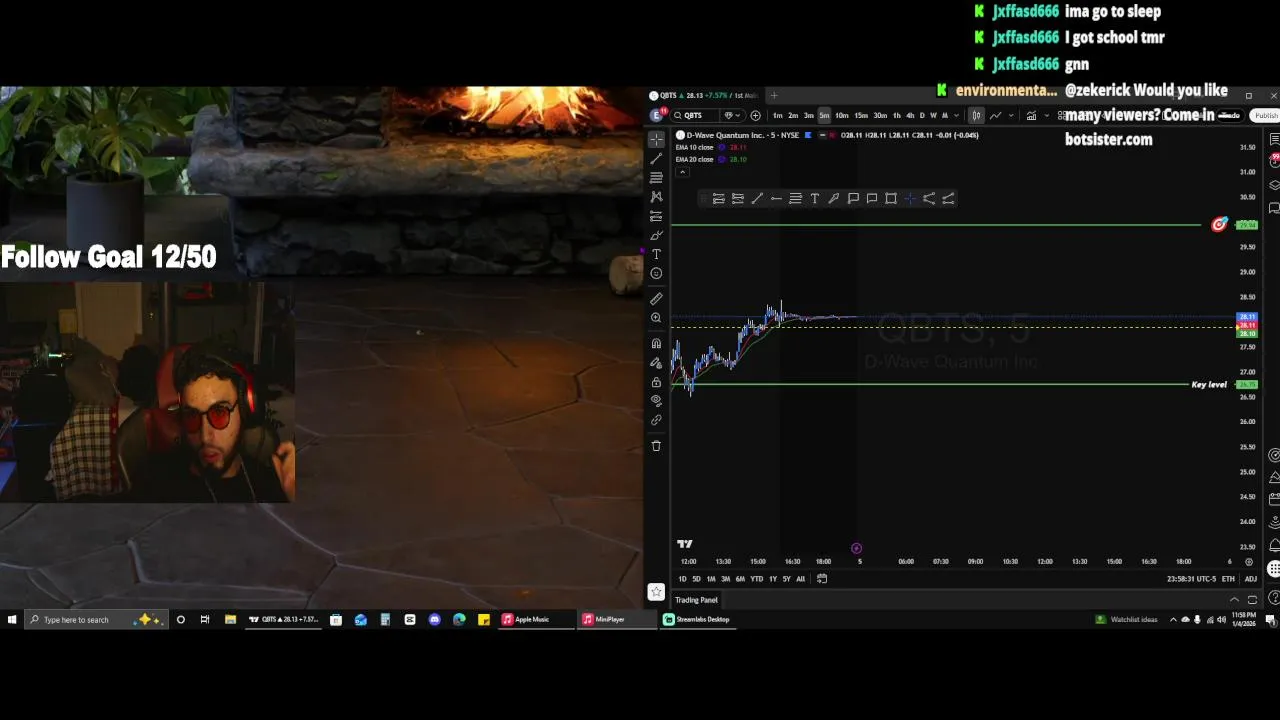
Task: Open the emoji icons tool
Action: [656, 273]
